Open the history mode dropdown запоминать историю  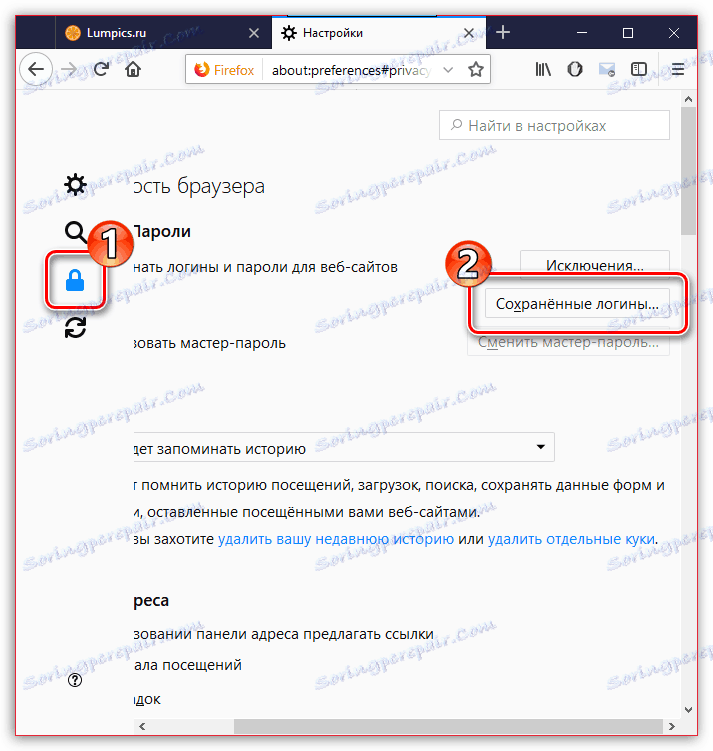pyautogui.click(x=344, y=448)
